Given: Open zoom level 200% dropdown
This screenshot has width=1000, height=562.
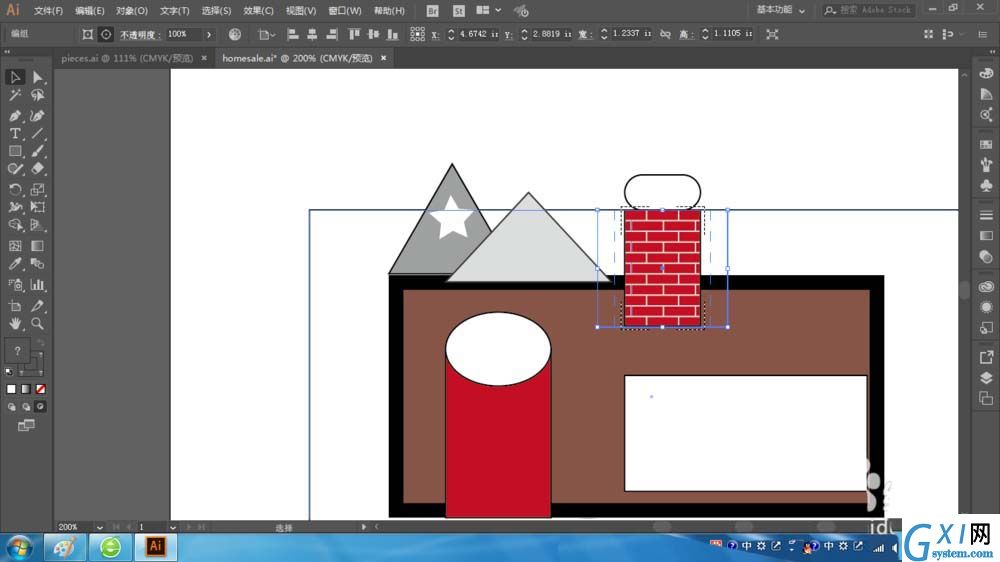Looking at the screenshot, I should click(99, 527).
